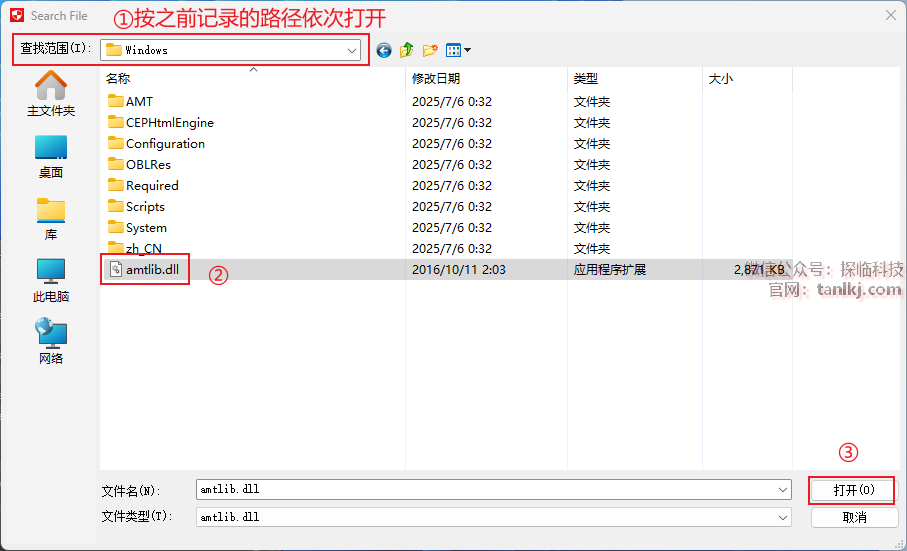Go back using the blue arrow icon
The width and height of the screenshot is (907, 551).
(384, 51)
